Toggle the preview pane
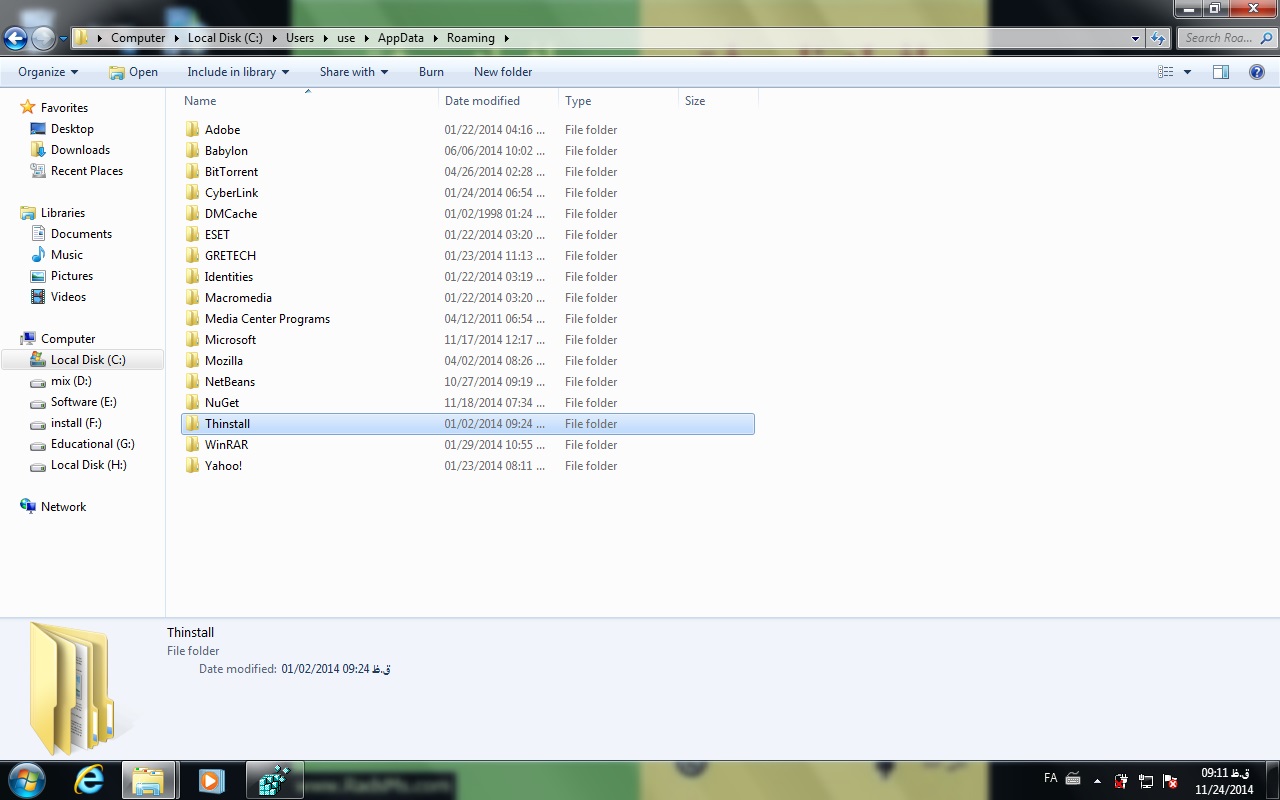Screen dimensions: 1280x800 click(1220, 72)
